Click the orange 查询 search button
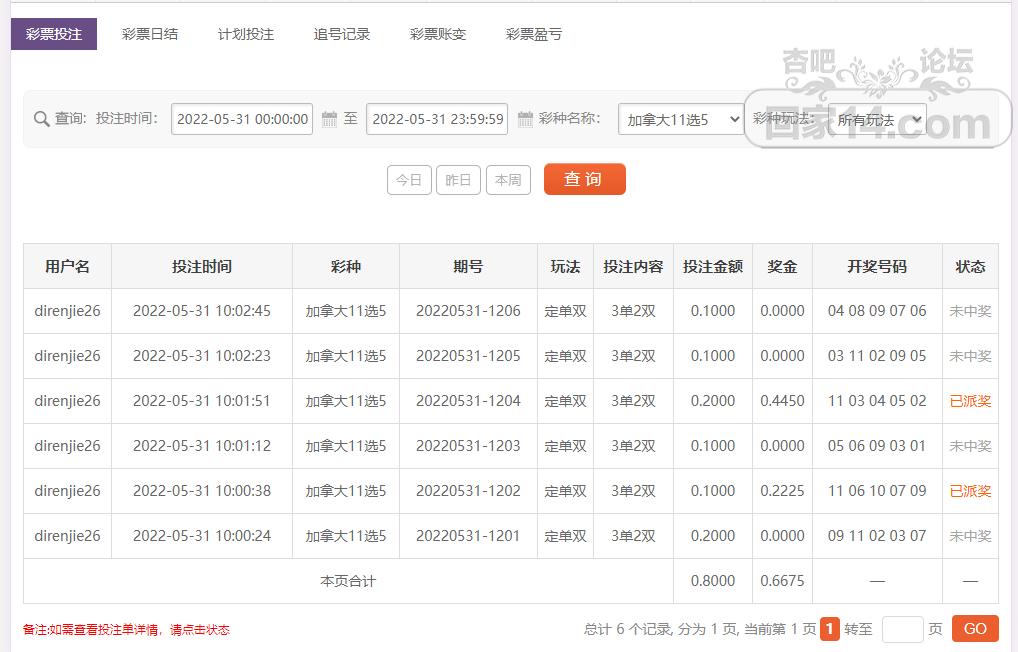Image resolution: width=1018 pixels, height=652 pixels. [x=584, y=180]
